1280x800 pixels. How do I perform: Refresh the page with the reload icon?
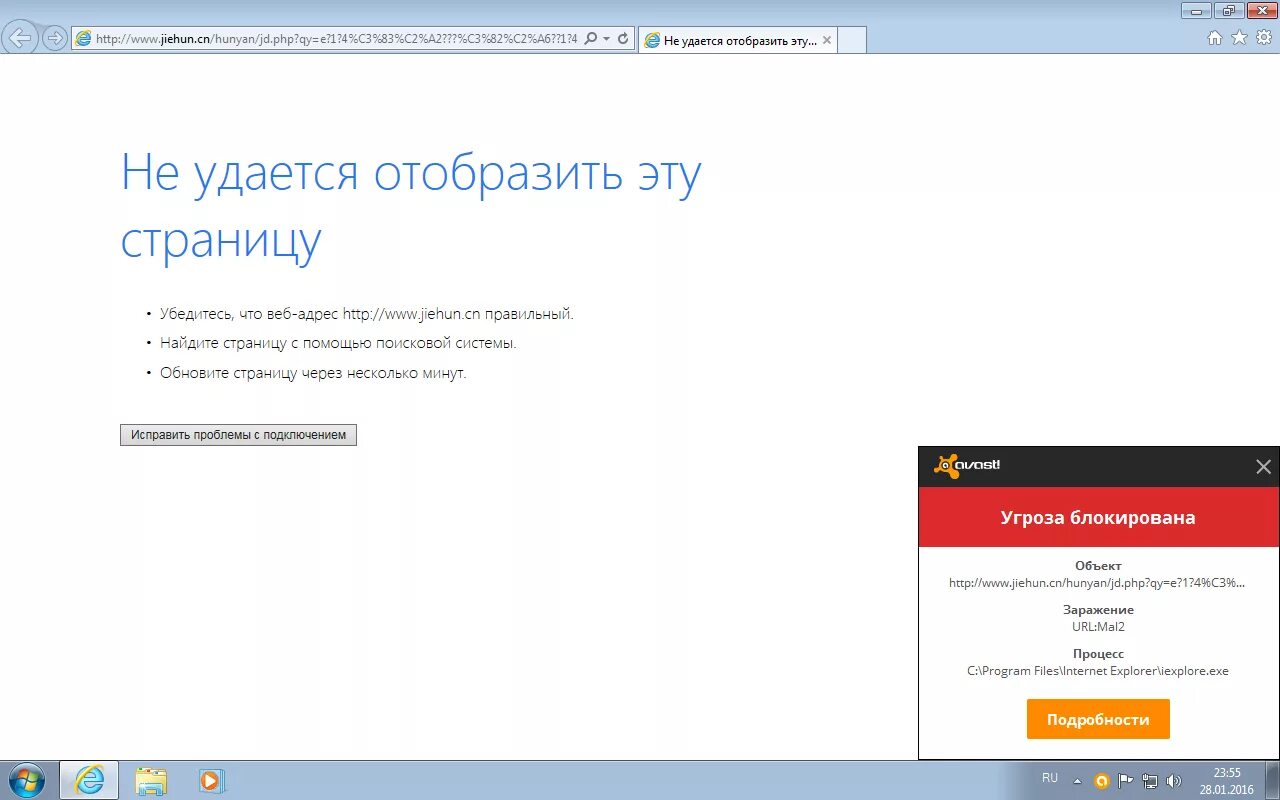tap(623, 39)
